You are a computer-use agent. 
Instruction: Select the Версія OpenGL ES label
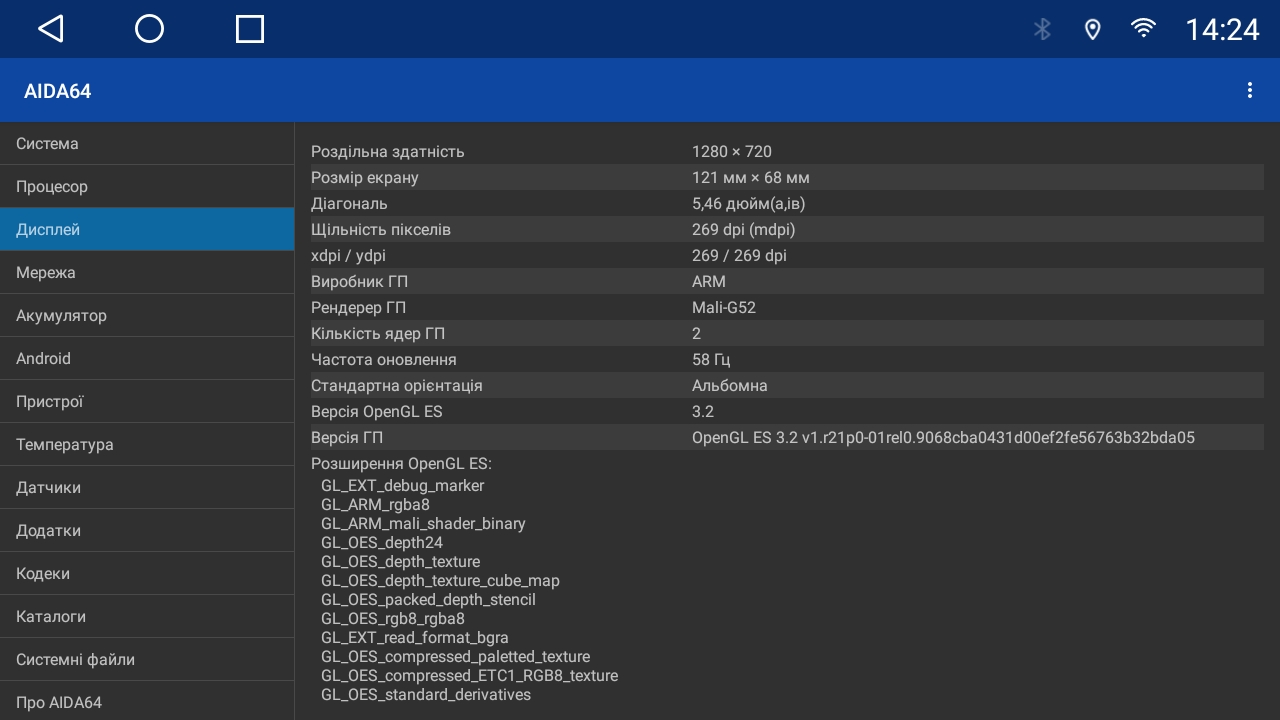tap(377, 412)
